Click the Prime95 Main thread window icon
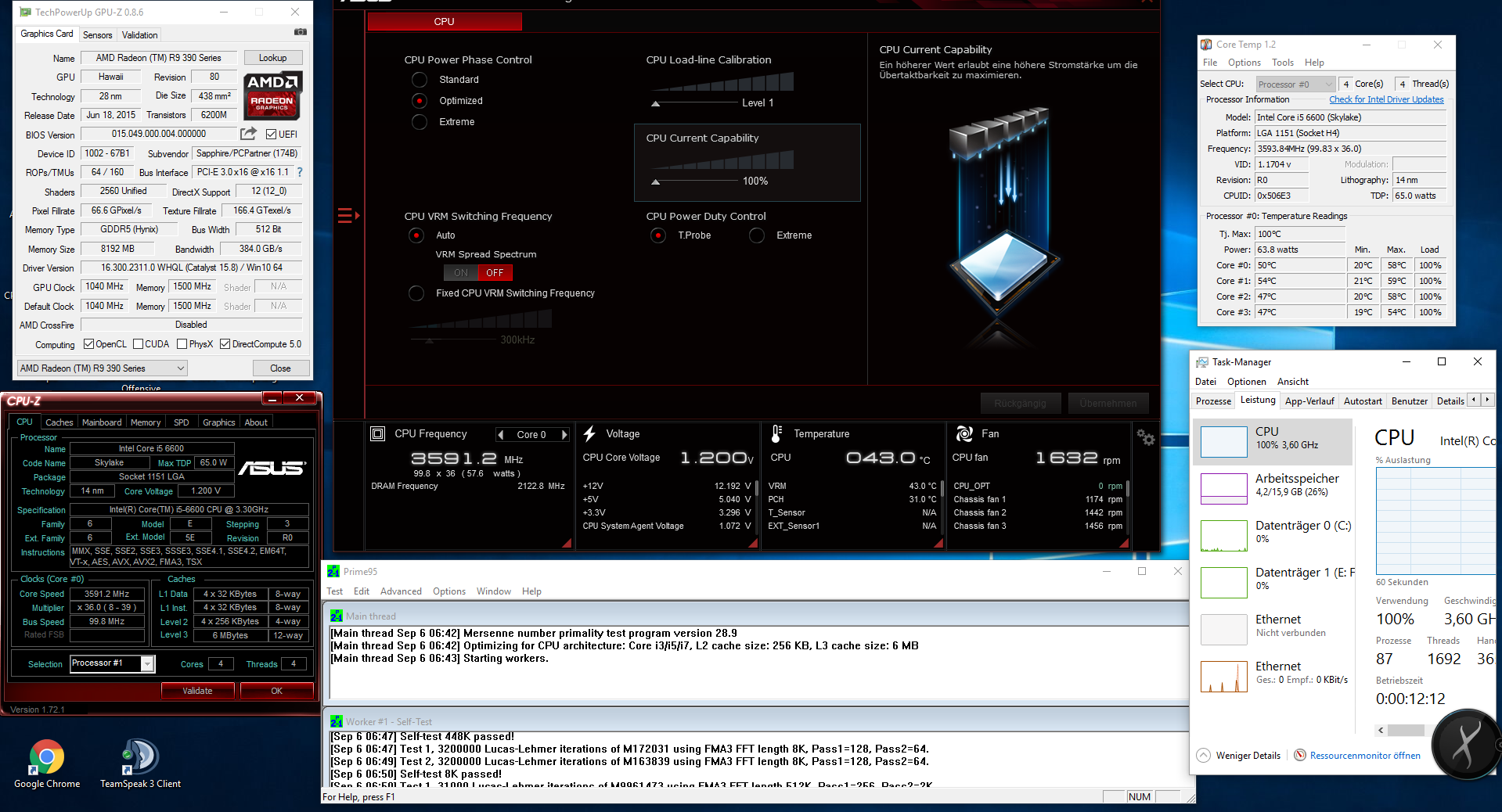1502x812 pixels. click(337, 616)
